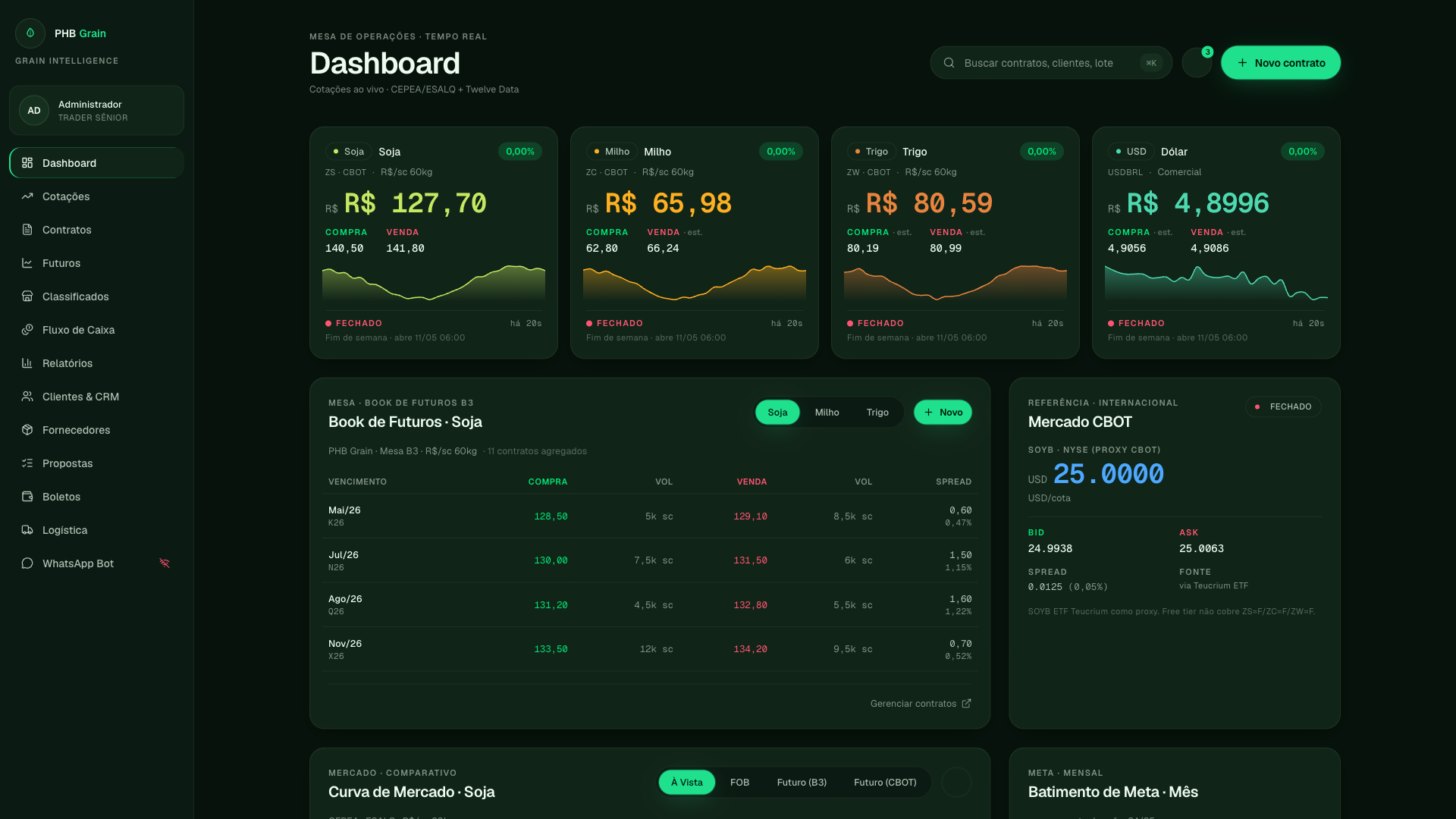Viewport: 1456px width, 819px height.
Task: Select the Ago/26 contract row
Action: [650, 605]
